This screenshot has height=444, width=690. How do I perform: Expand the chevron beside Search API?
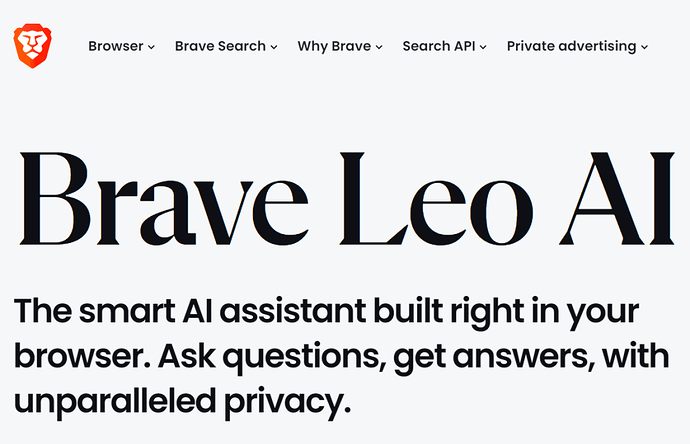click(x=483, y=47)
